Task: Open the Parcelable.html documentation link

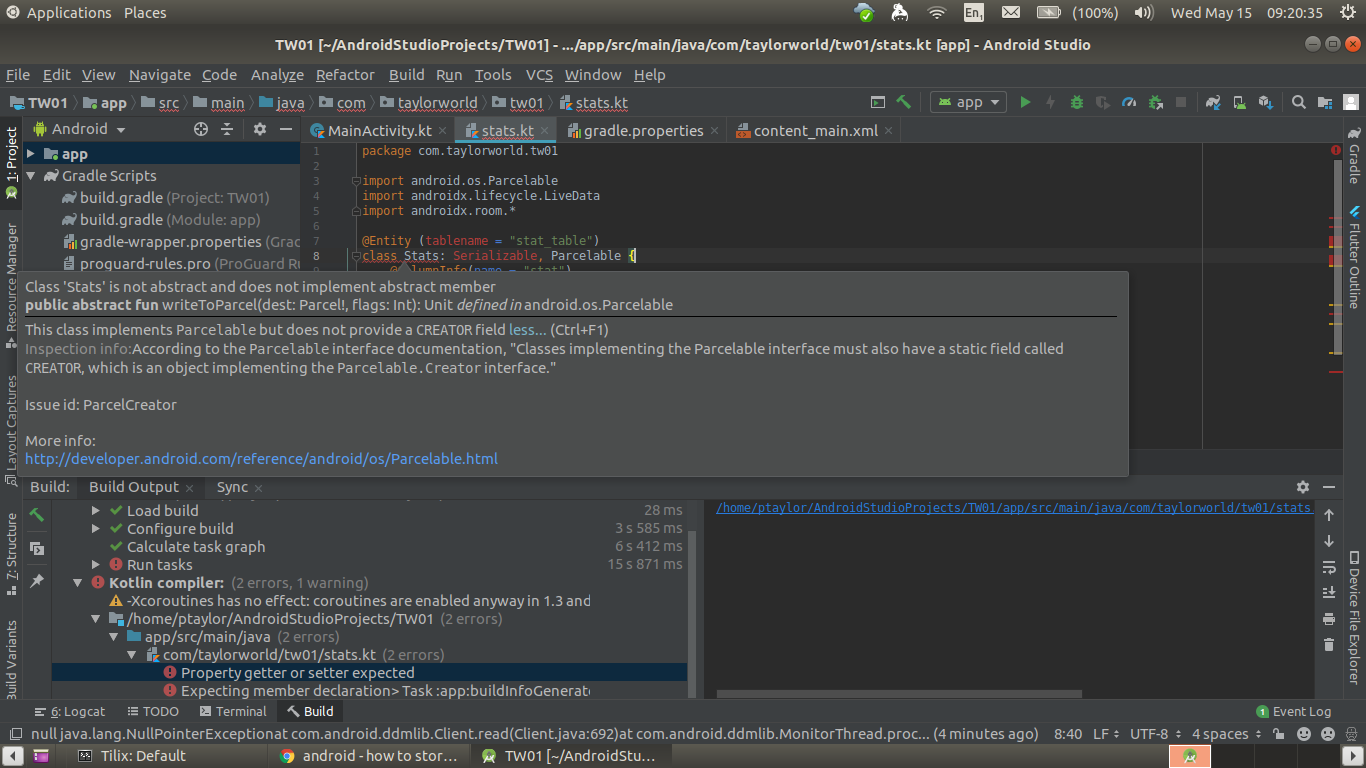Action: (x=261, y=459)
